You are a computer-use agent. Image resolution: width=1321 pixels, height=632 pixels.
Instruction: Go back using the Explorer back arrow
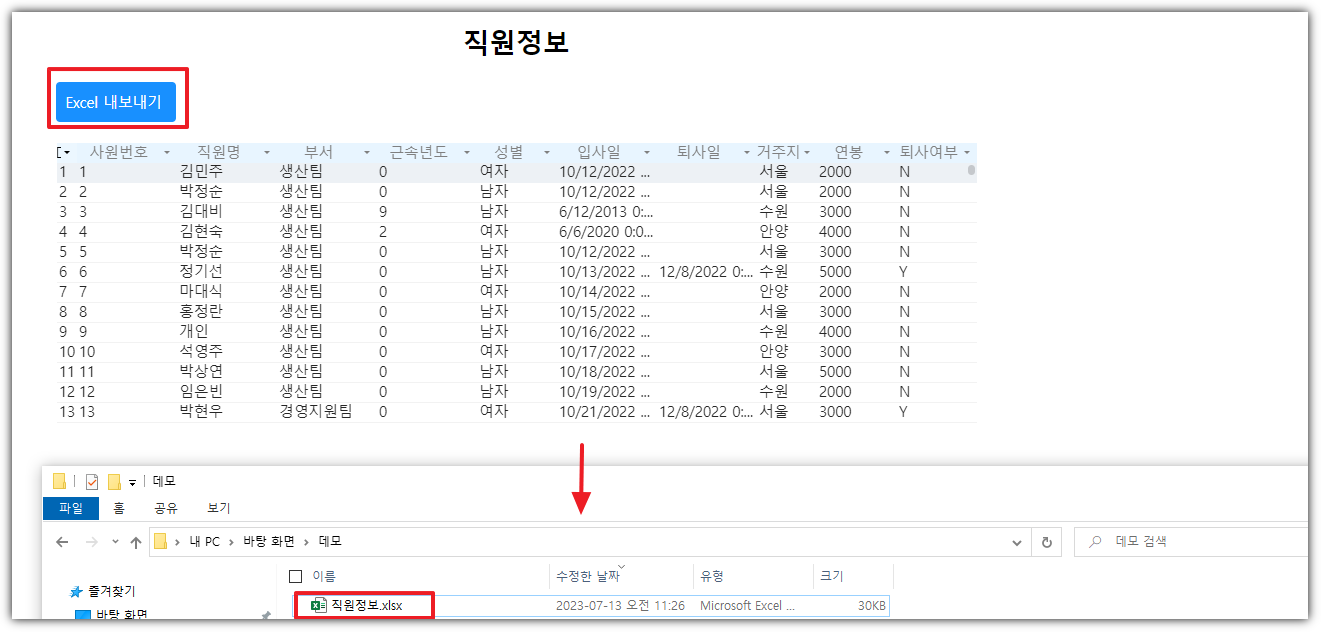[62, 542]
